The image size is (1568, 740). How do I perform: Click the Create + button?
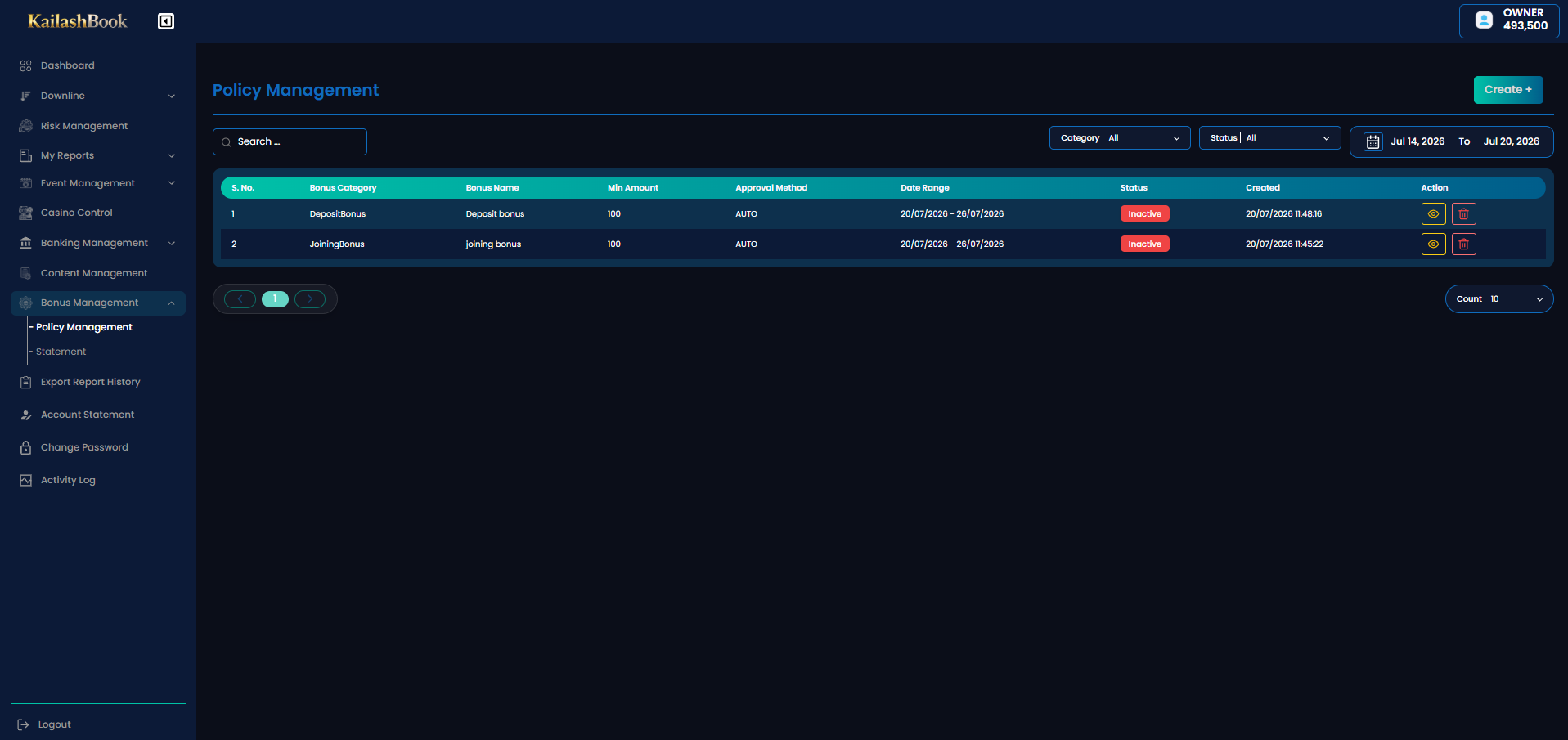tap(1508, 90)
